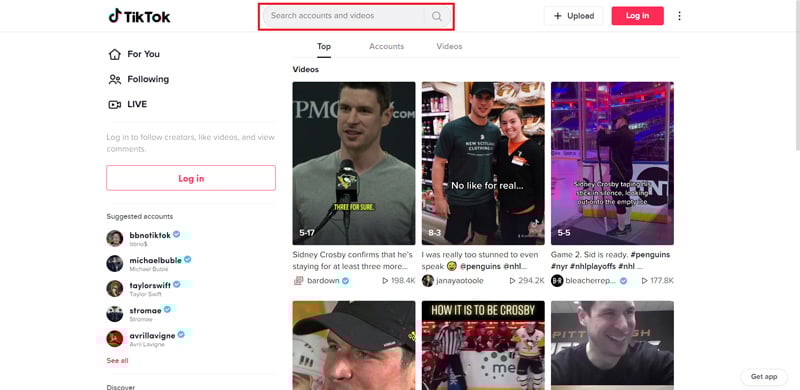
Task: Focus the Search accounts and videos field
Action: pos(356,16)
